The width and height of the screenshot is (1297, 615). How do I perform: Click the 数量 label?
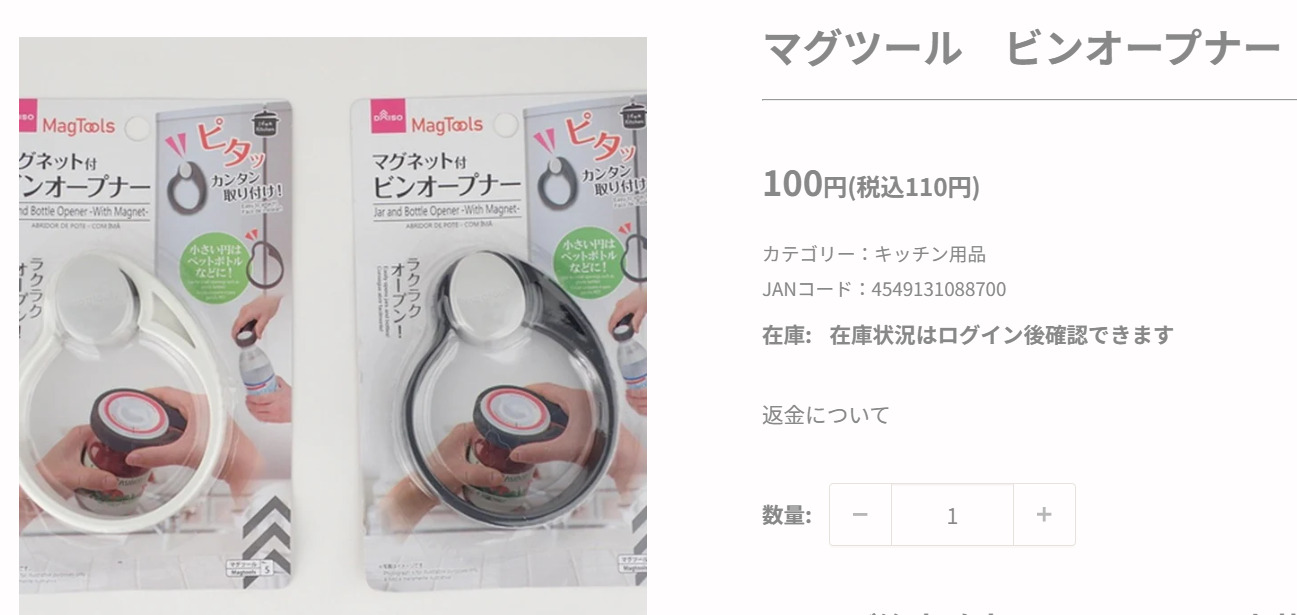tap(786, 515)
